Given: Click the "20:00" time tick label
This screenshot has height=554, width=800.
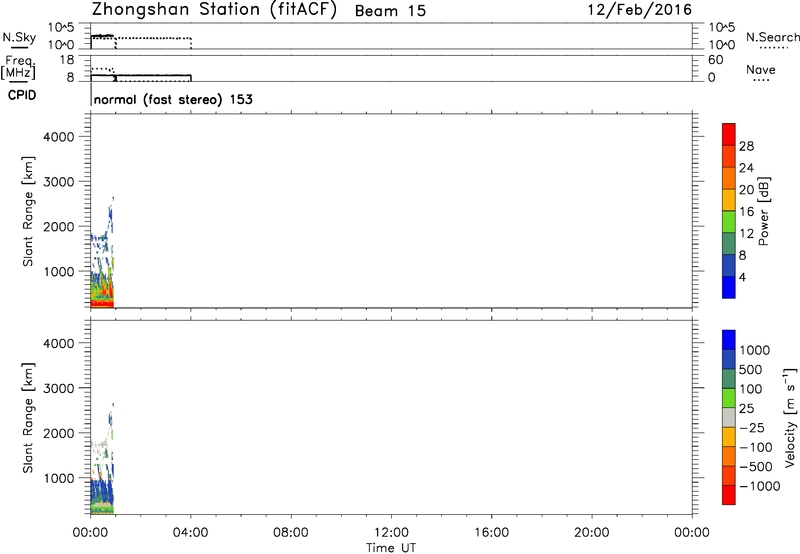Looking at the screenshot, I should pos(591,533).
